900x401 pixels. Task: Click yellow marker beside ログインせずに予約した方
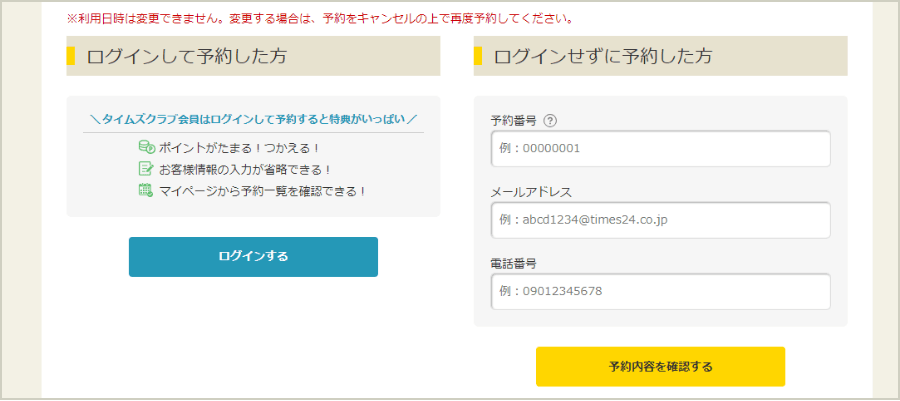[x=478, y=56]
